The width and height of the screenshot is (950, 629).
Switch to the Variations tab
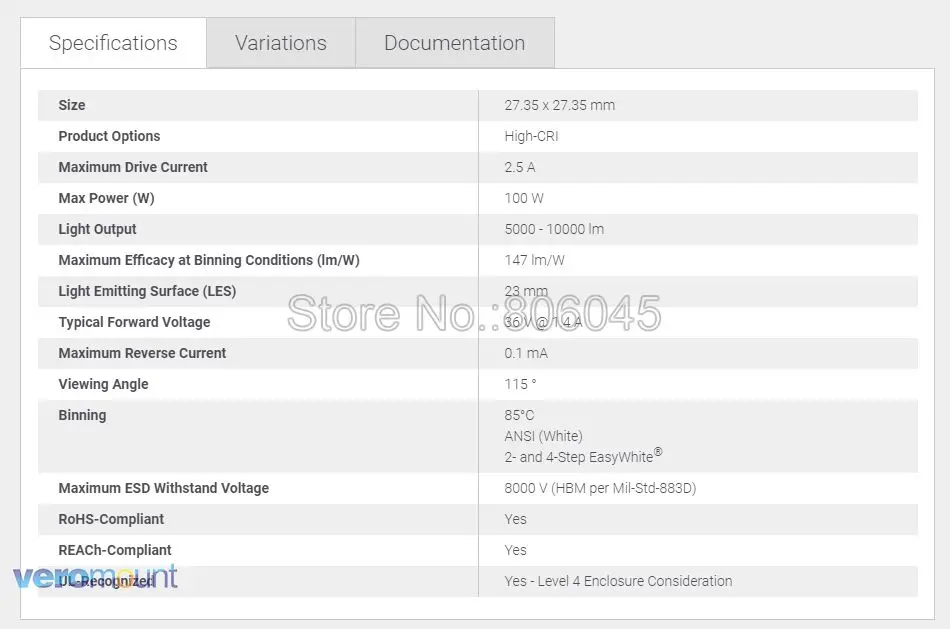tap(281, 42)
